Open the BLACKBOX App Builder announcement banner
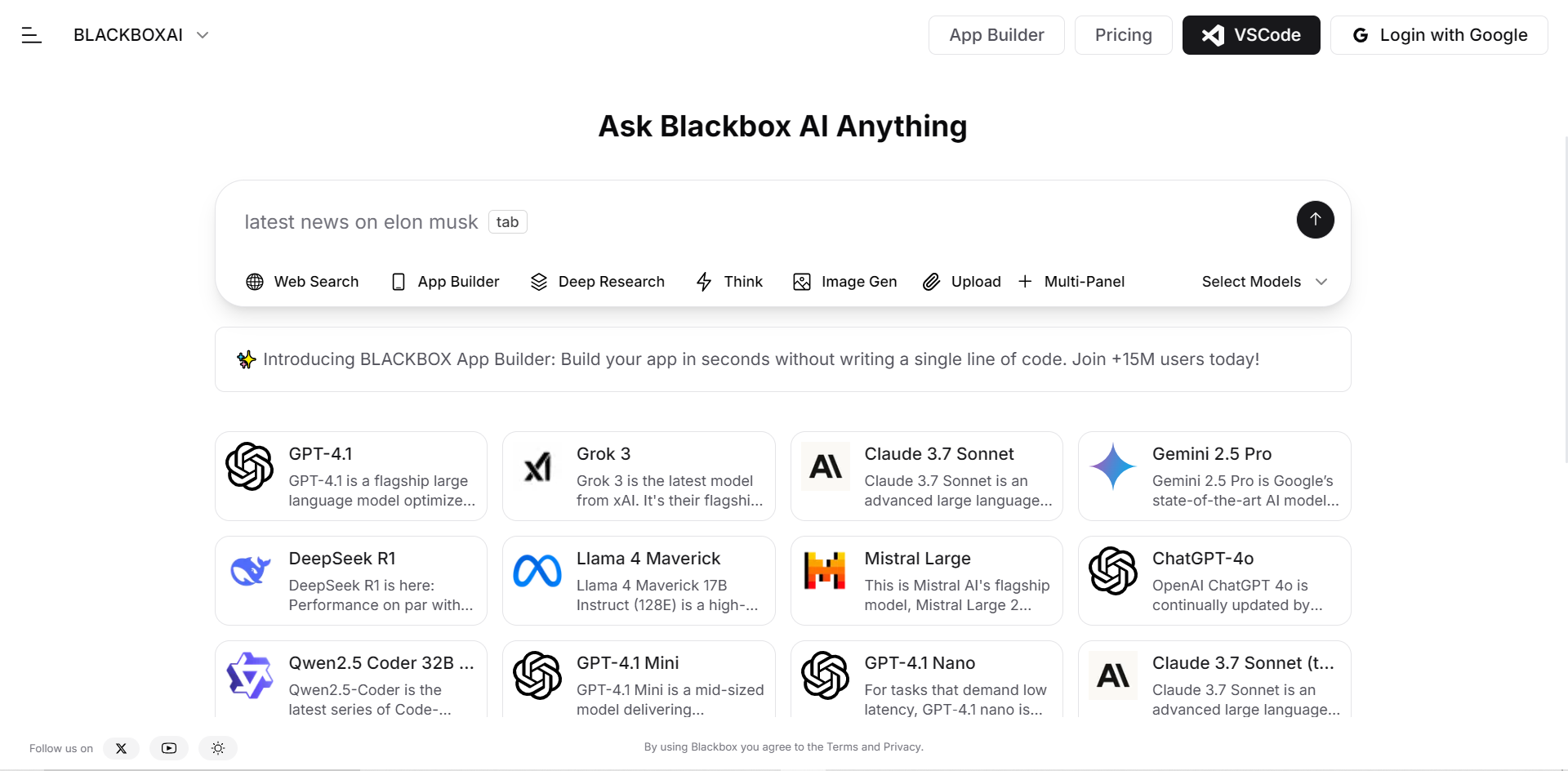 [x=782, y=359]
